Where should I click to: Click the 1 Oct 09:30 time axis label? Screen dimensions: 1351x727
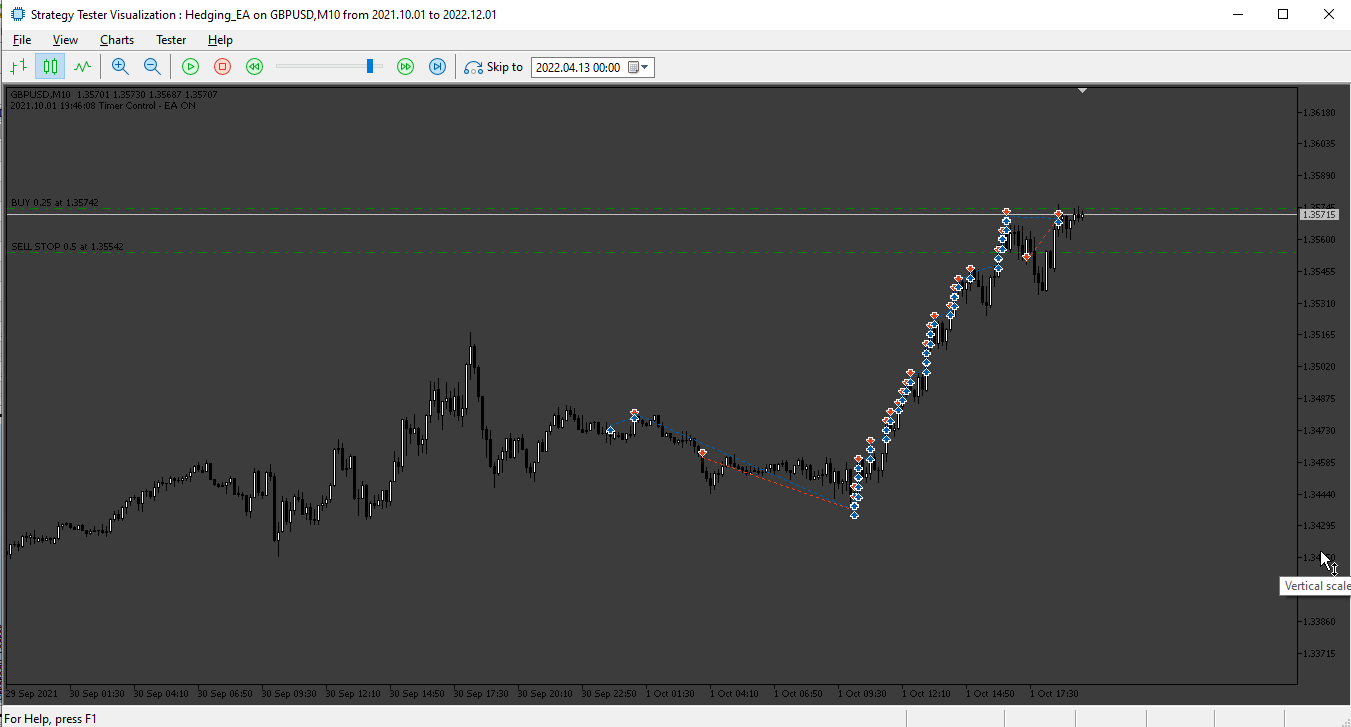(x=864, y=692)
